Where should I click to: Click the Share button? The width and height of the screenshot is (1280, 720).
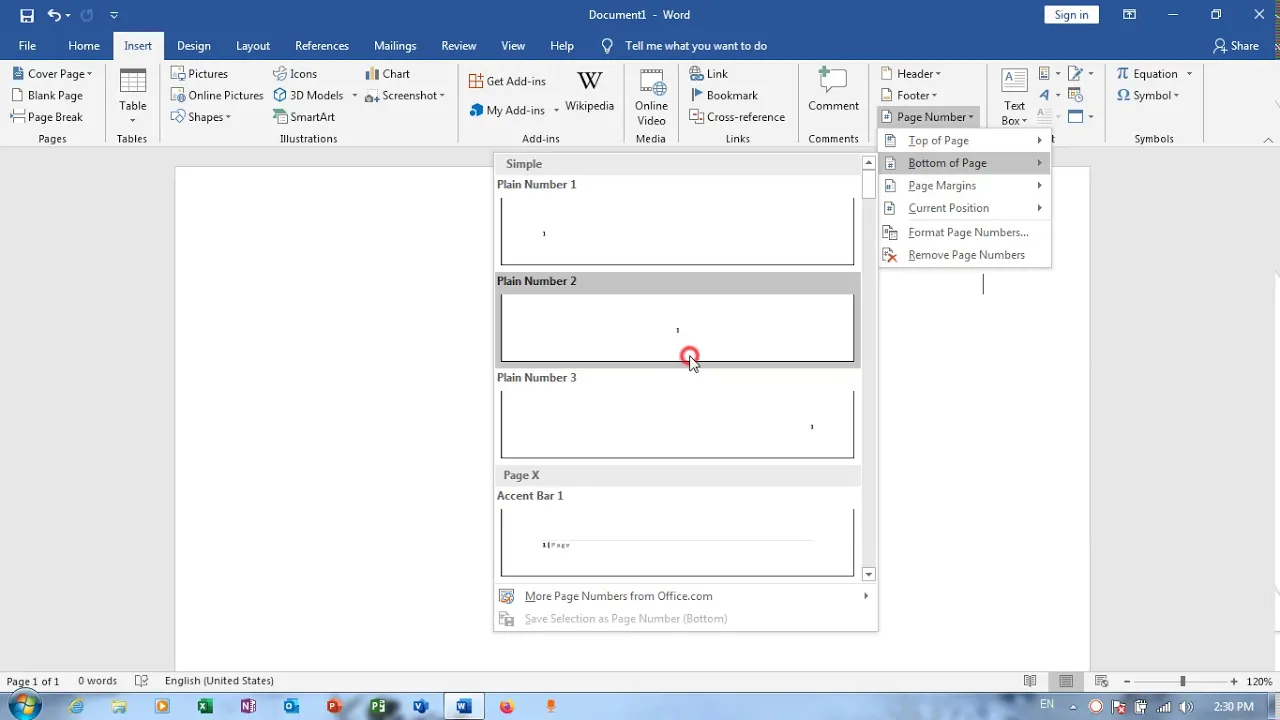point(1236,46)
